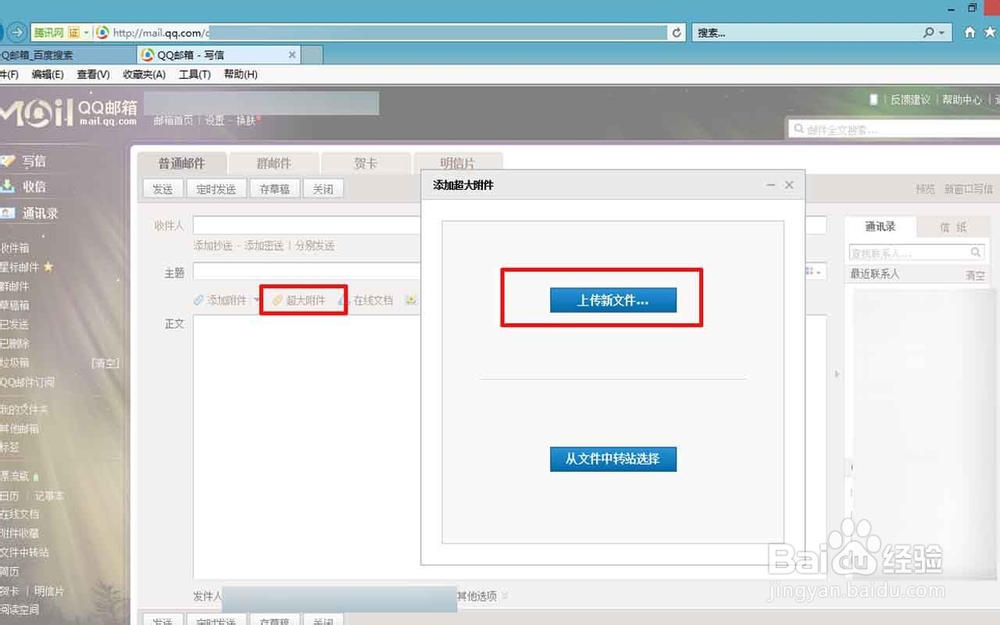This screenshot has width=1000, height=625.
Task: Open 收信 inbox check in the sidebar
Action: [x=34, y=186]
